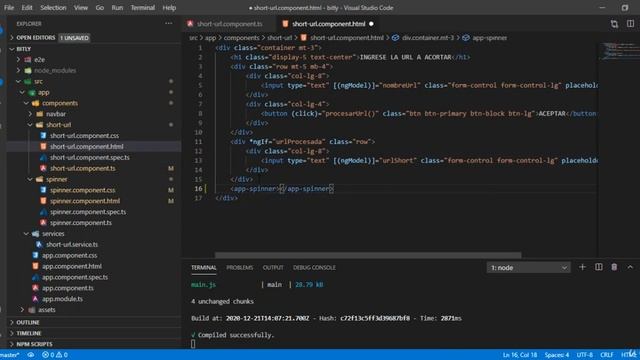
Task: Open the View menu
Action: tap(81, 8)
